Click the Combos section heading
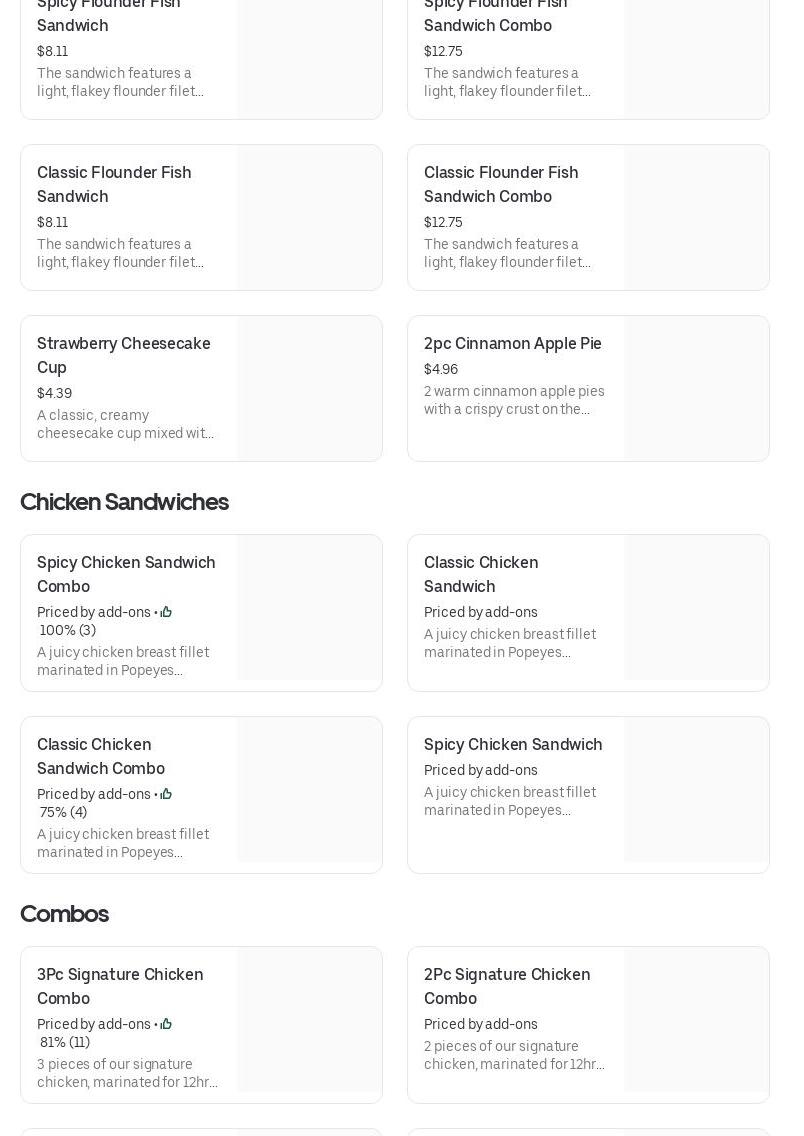804x1136 pixels. pos(64,914)
